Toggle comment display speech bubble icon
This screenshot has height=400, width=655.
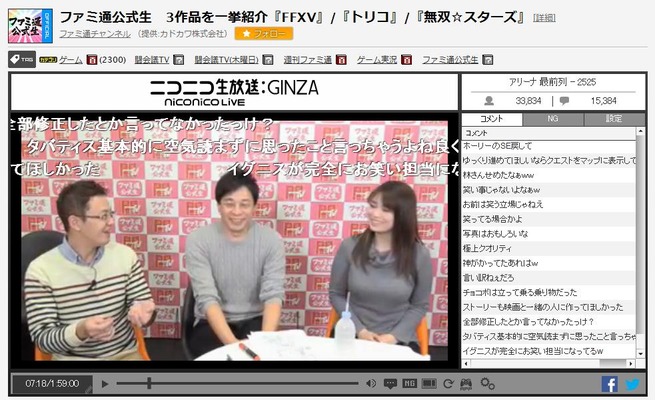[390, 383]
